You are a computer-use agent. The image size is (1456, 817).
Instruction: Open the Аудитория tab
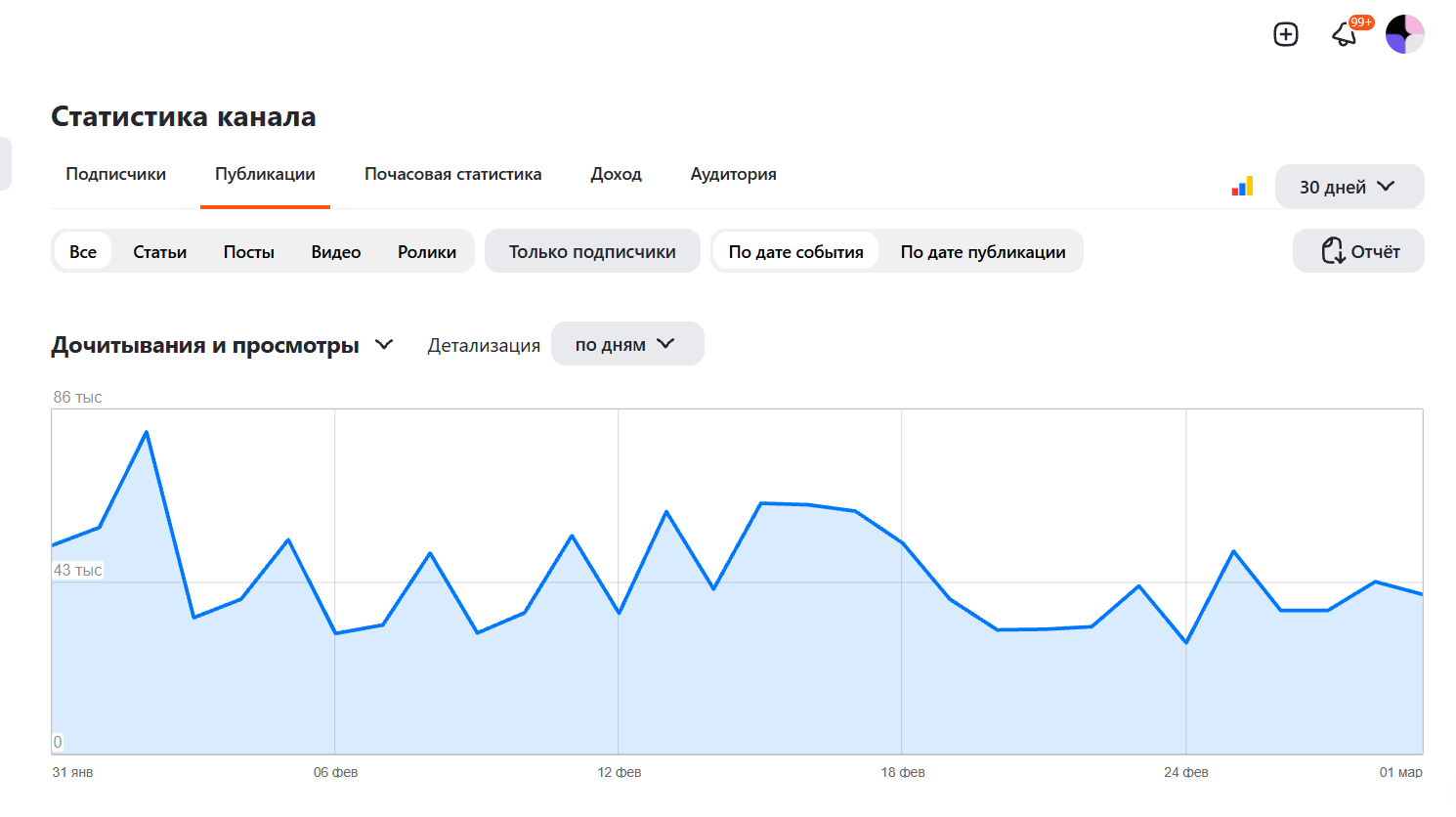733,174
